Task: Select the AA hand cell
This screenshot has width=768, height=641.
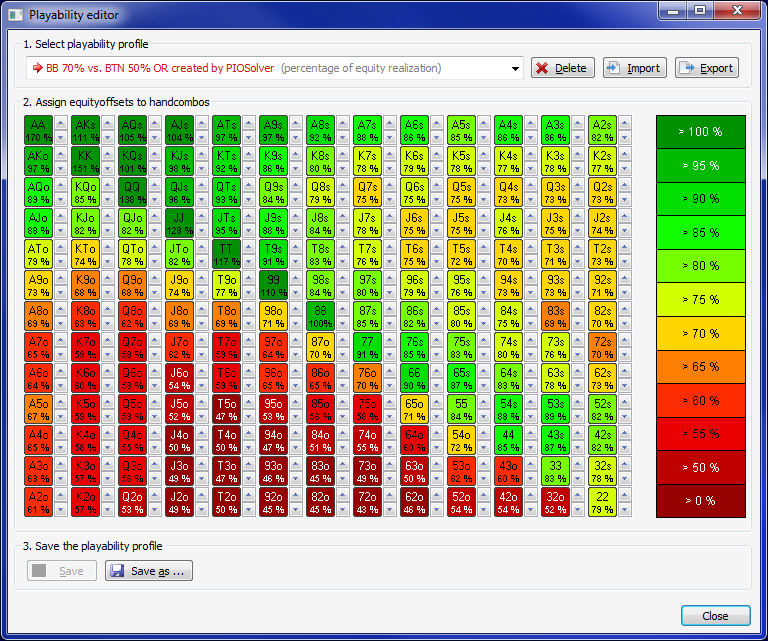Action: [38, 130]
